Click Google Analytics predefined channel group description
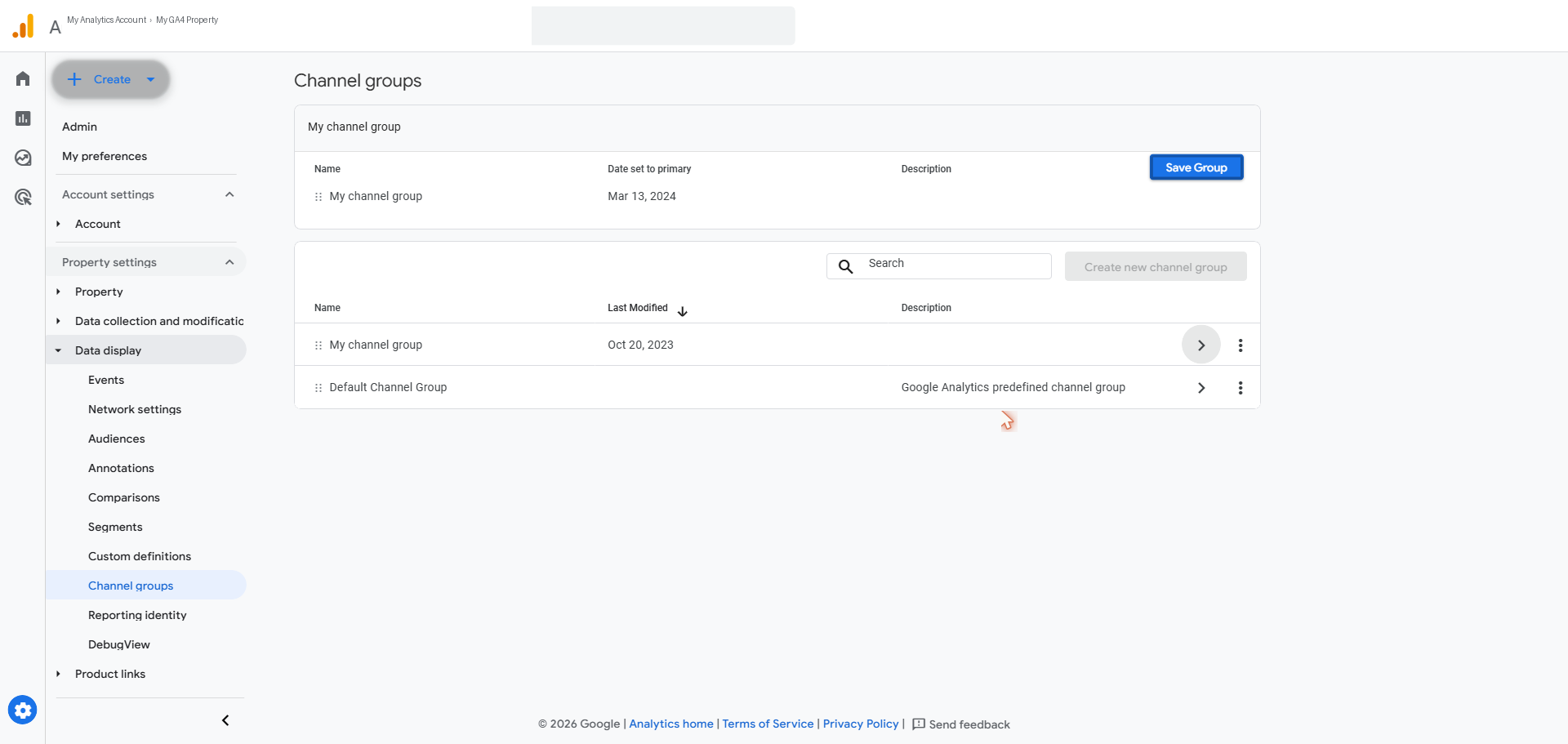 point(1013,387)
